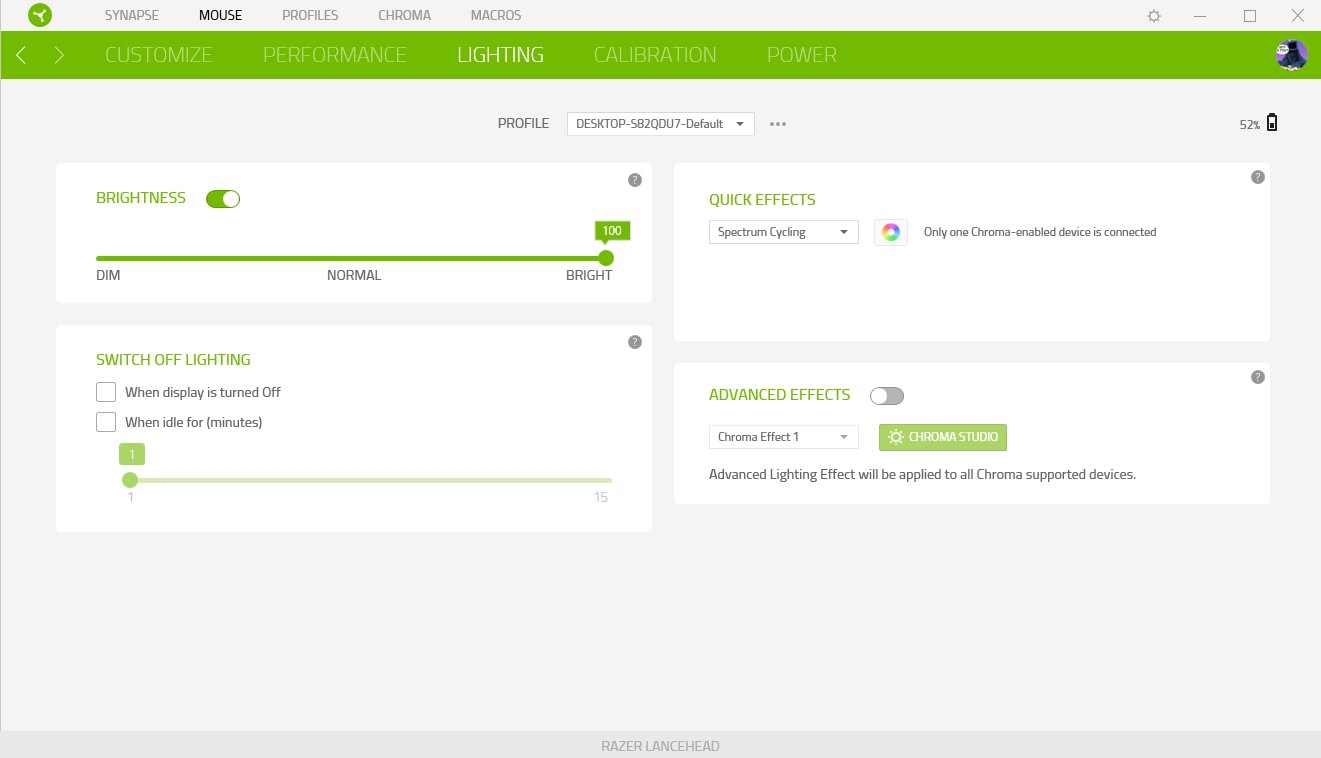Click the back navigation arrow

(x=21, y=55)
